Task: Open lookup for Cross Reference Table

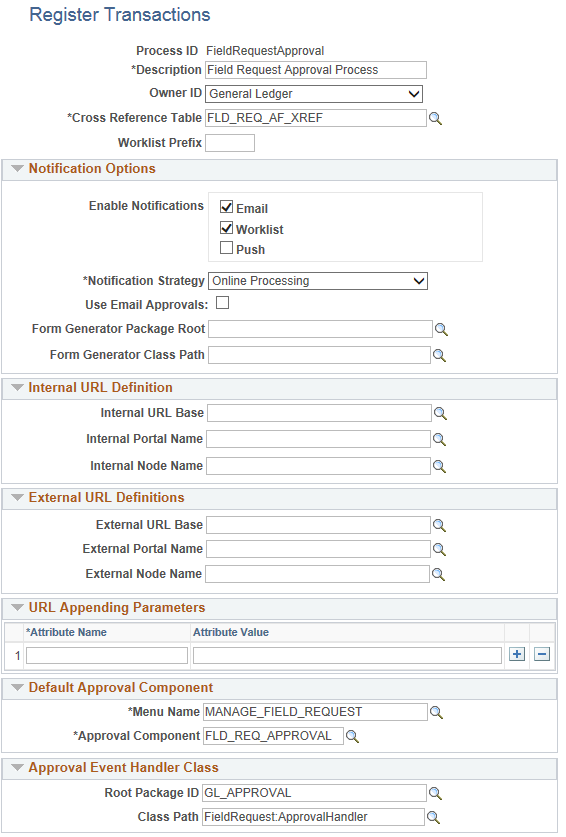Action: pos(435,119)
